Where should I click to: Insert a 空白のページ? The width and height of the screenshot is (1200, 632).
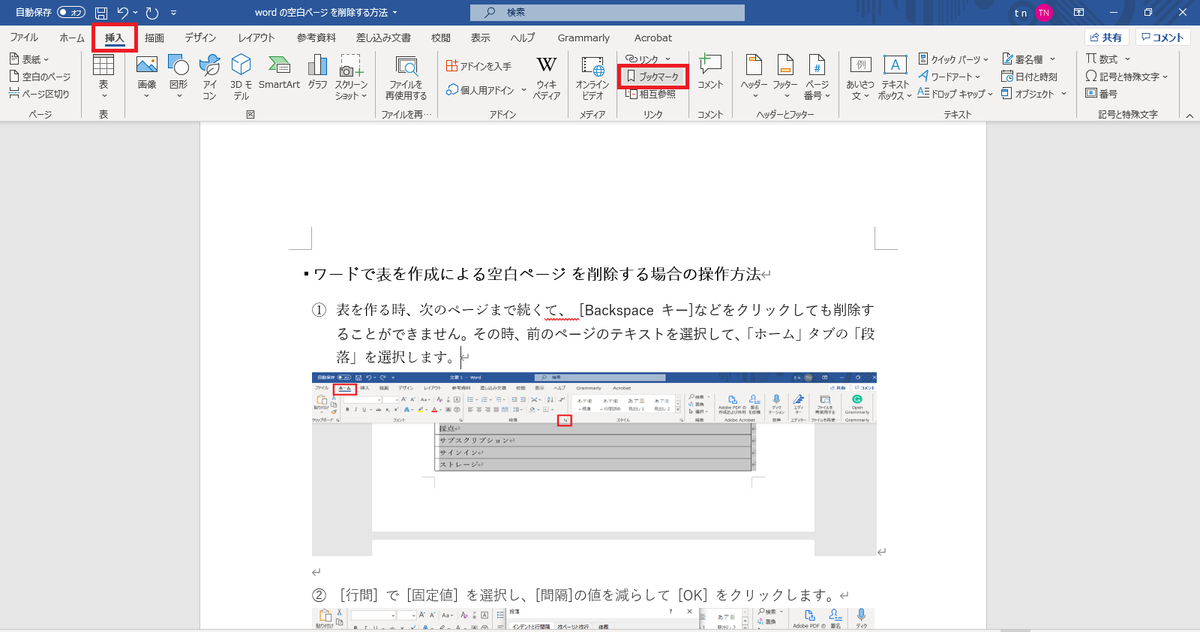tap(39, 77)
